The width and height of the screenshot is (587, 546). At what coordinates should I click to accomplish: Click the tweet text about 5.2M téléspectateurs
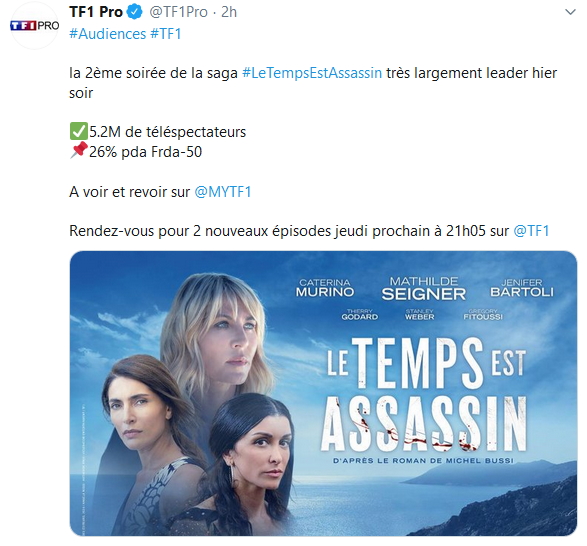[167, 132]
